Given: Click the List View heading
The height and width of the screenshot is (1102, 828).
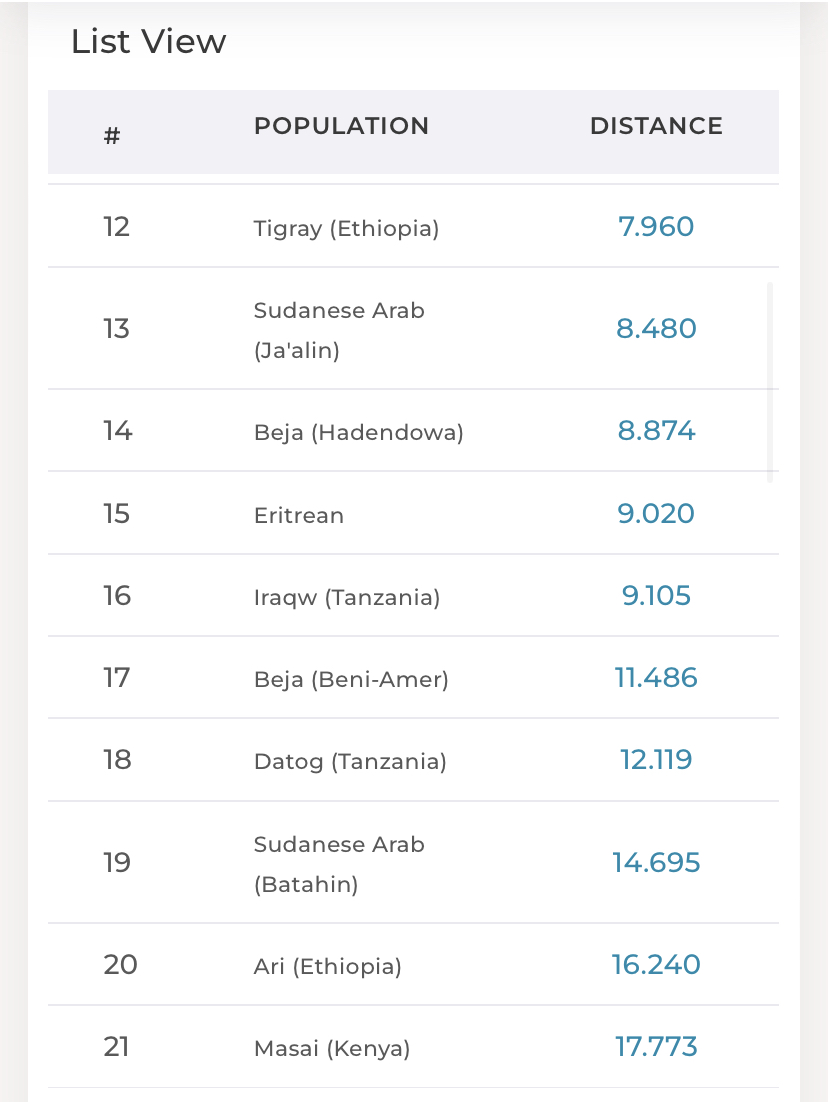Looking at the screenshot, I should tap(148, 42).
